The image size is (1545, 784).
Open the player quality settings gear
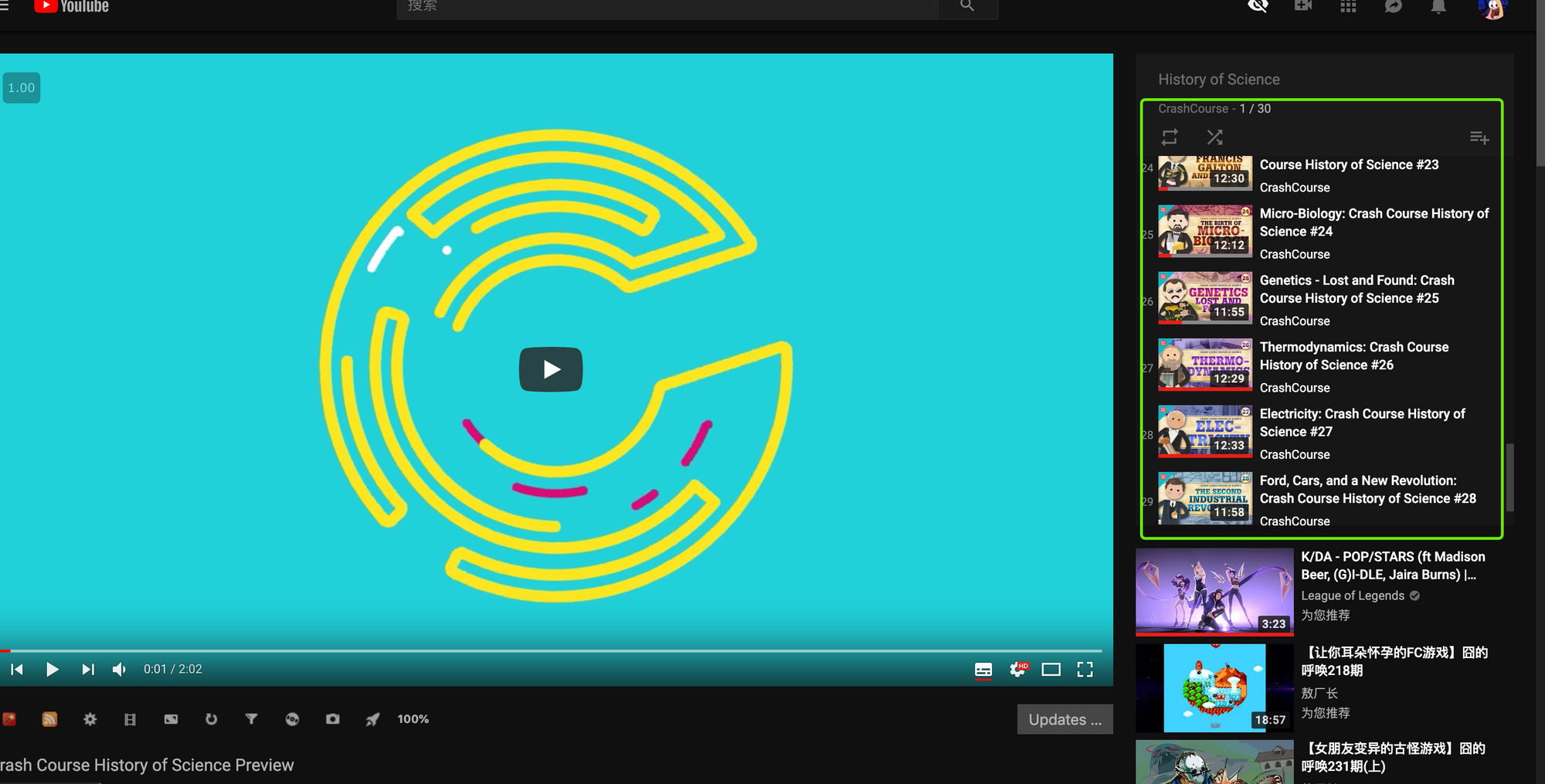1018,670
